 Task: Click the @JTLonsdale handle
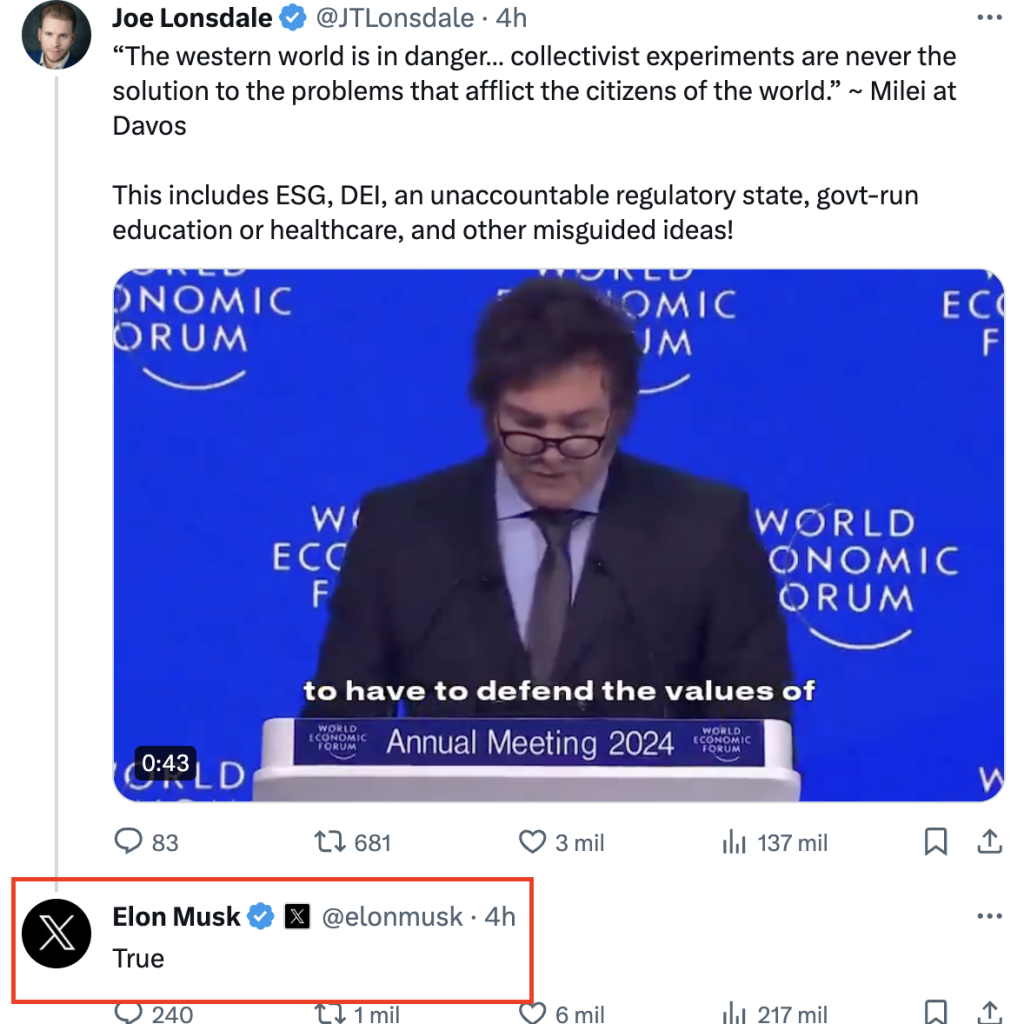(x=395, y=18)
